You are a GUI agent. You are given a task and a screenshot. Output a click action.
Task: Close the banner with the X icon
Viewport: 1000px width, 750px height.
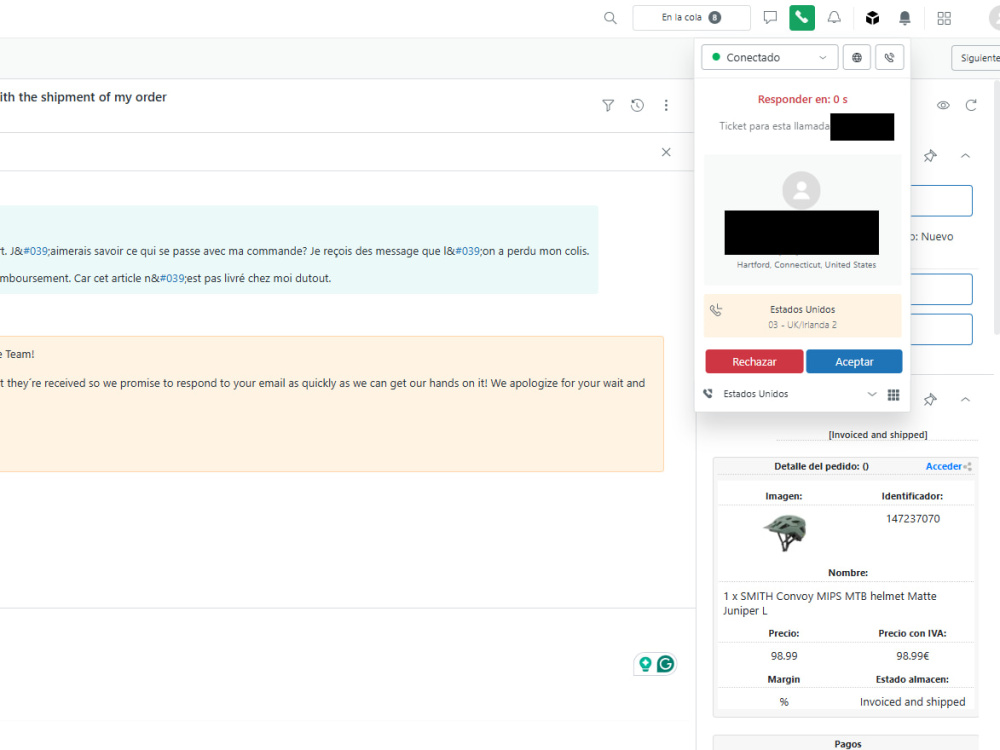click(666, 152)
